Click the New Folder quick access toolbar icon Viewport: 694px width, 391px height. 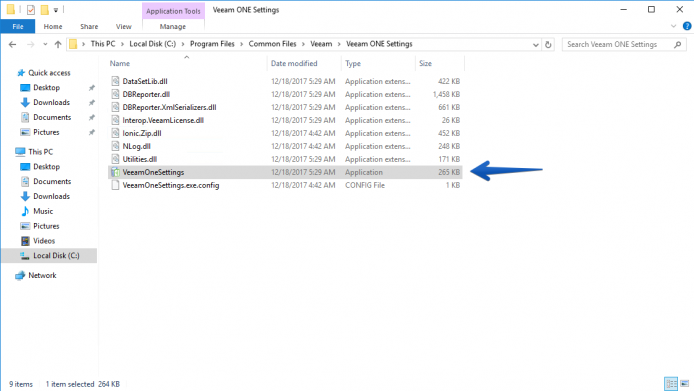(x=44, y=10)
